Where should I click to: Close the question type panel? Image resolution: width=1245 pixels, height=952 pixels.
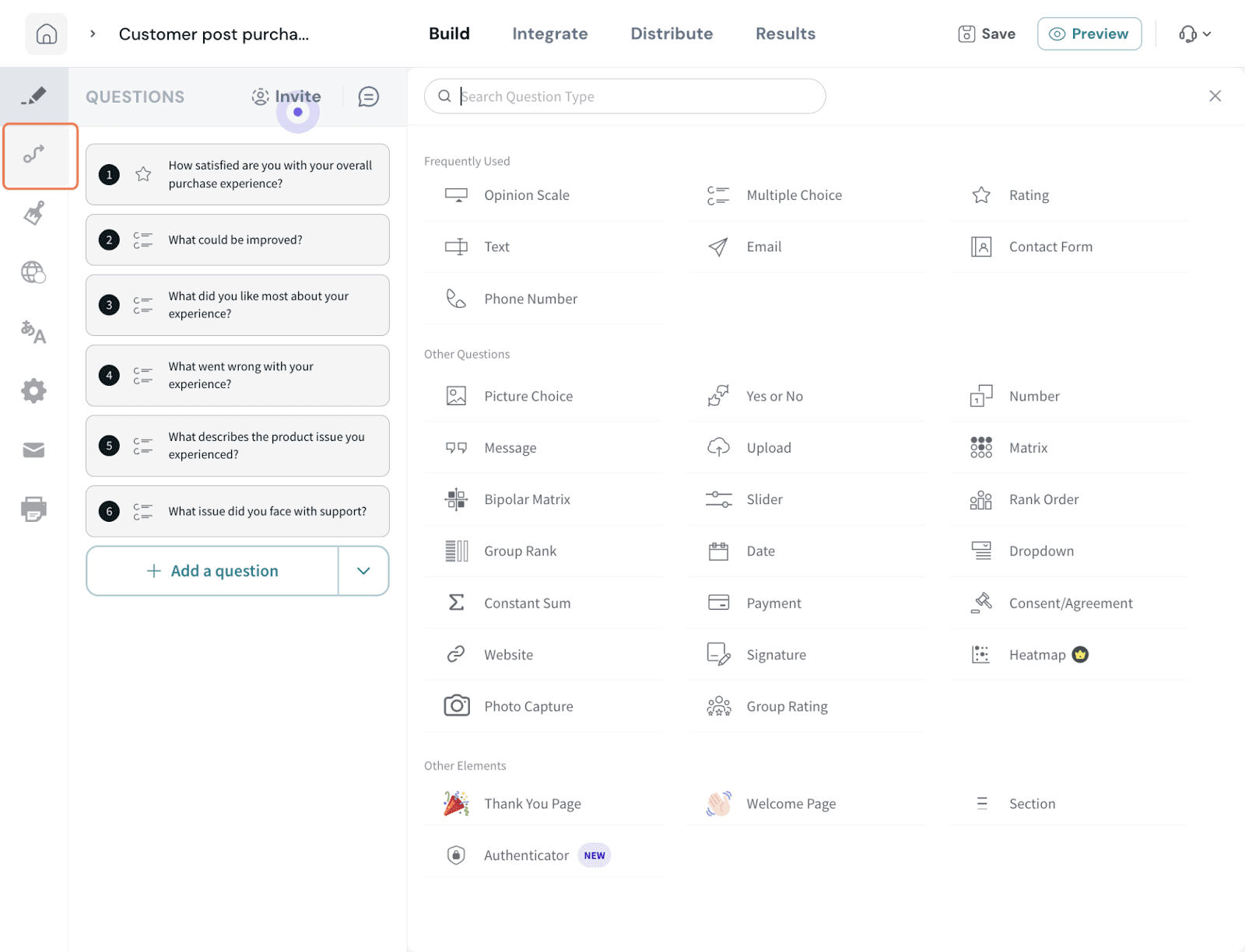(x=1215, y=96)
